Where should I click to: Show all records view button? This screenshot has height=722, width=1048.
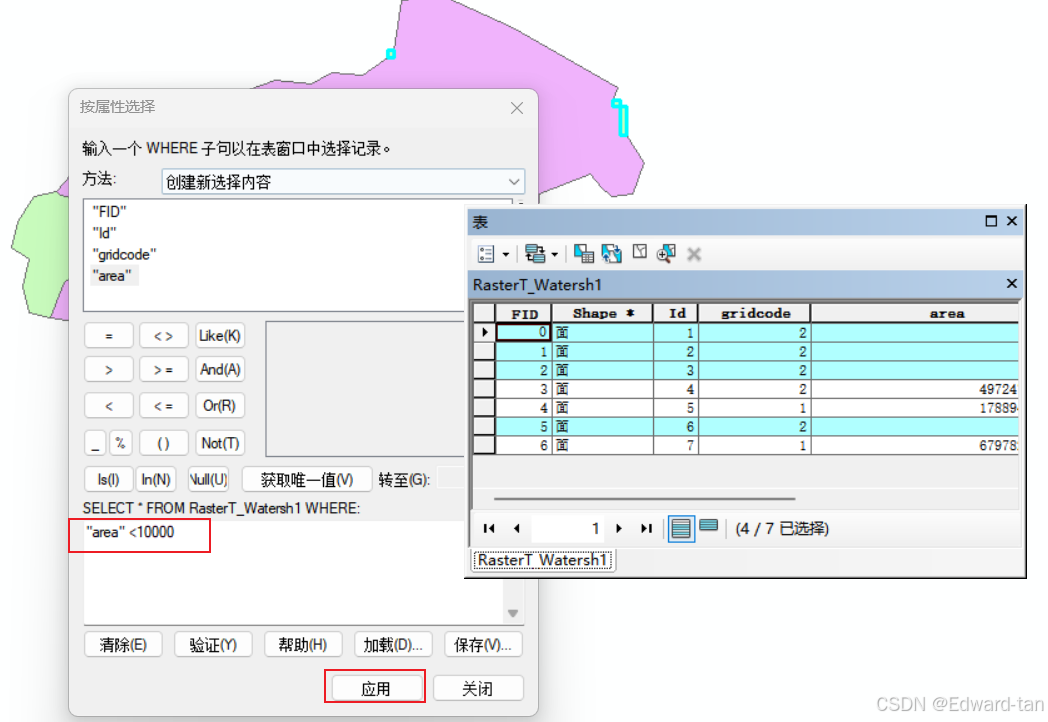681,529
